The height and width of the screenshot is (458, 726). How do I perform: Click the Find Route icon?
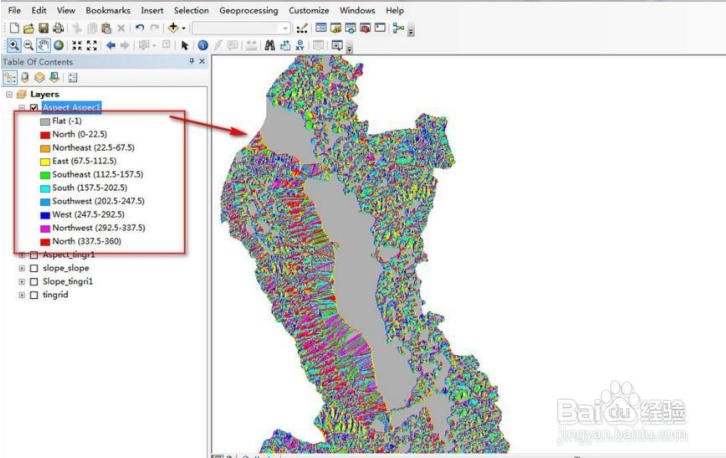pos(285,45)
